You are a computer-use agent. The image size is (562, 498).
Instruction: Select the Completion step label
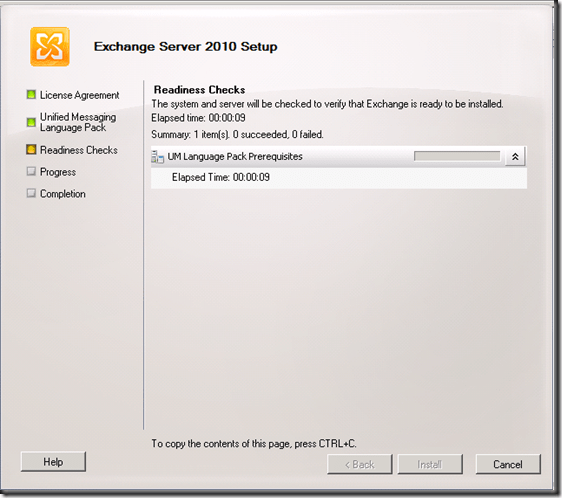(63, 194)
